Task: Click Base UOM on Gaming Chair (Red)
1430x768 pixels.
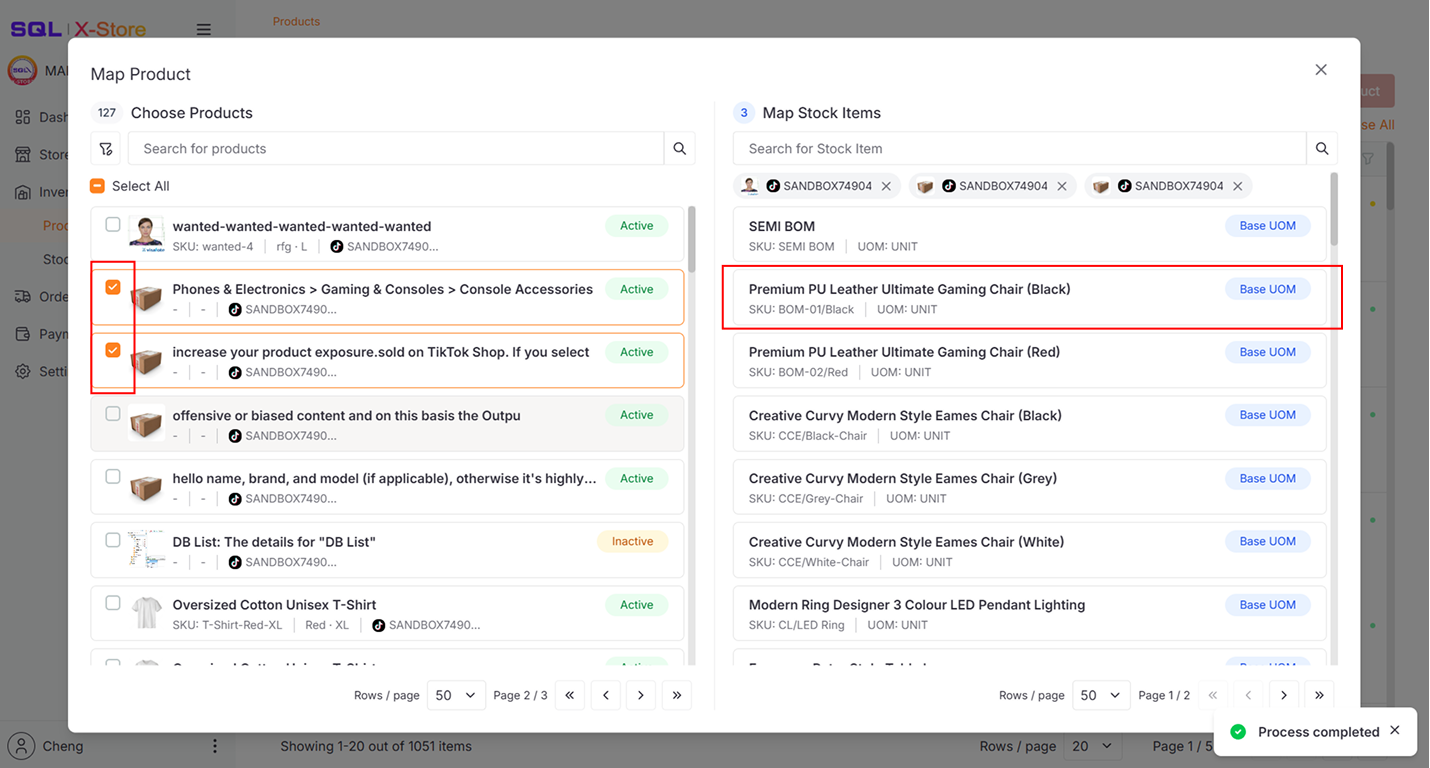Action: pyautogui.click(x=1267, y=352)
